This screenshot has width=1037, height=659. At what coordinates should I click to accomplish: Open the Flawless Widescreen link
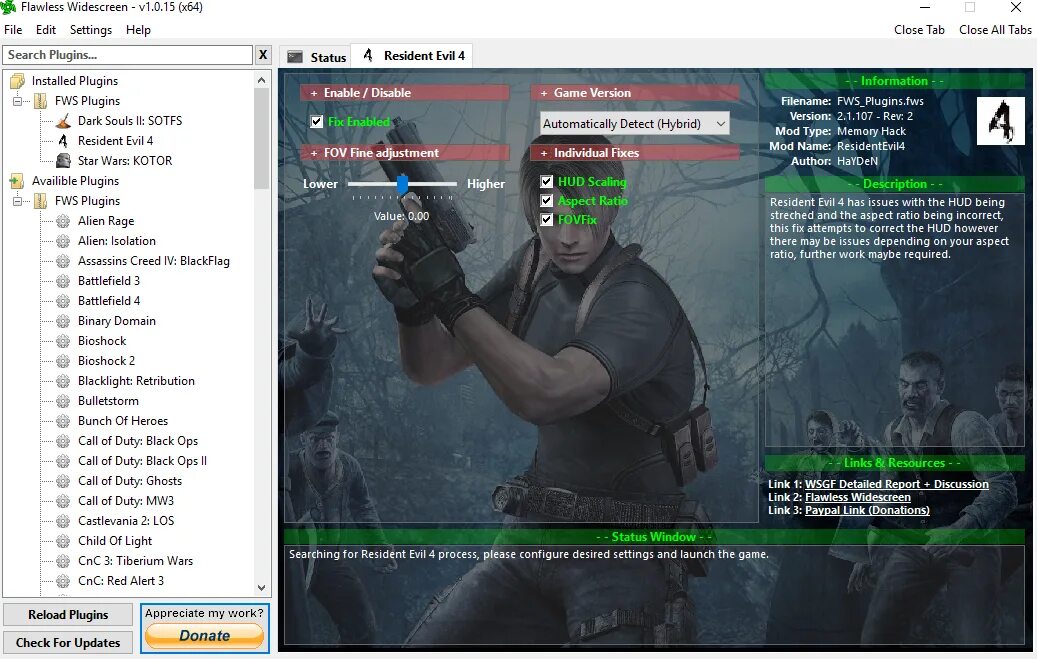point(858,498)
